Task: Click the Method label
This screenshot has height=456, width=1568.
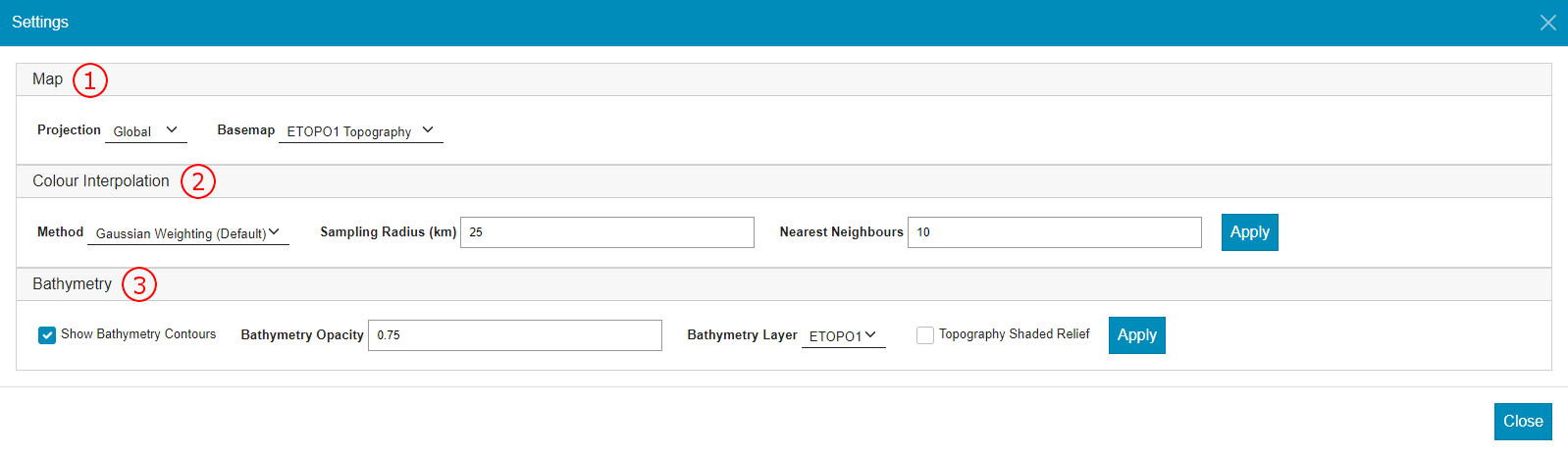Action: tap(60, 232)
